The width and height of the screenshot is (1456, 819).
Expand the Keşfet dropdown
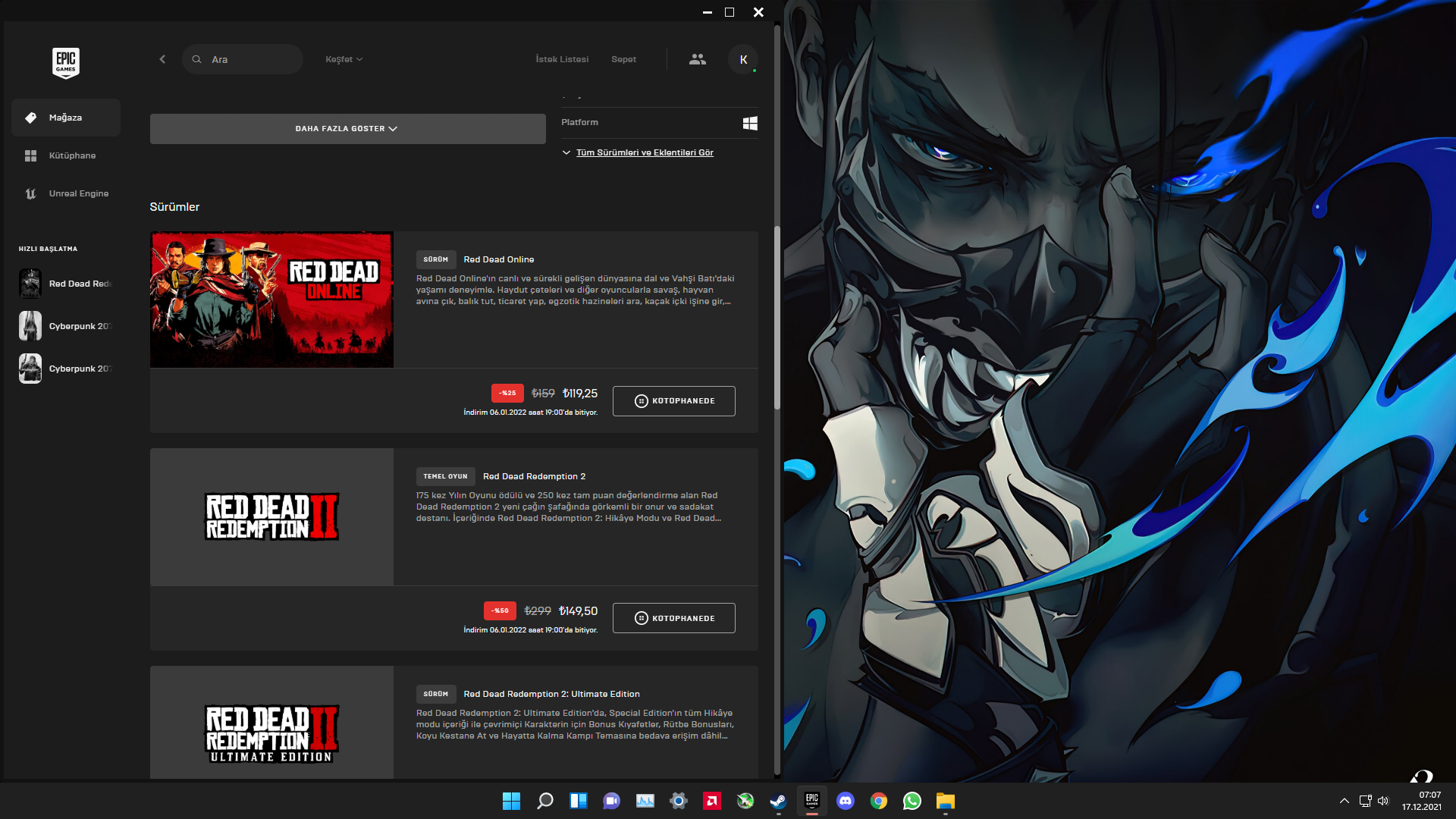pyautogui.click(x=344, y=59)
